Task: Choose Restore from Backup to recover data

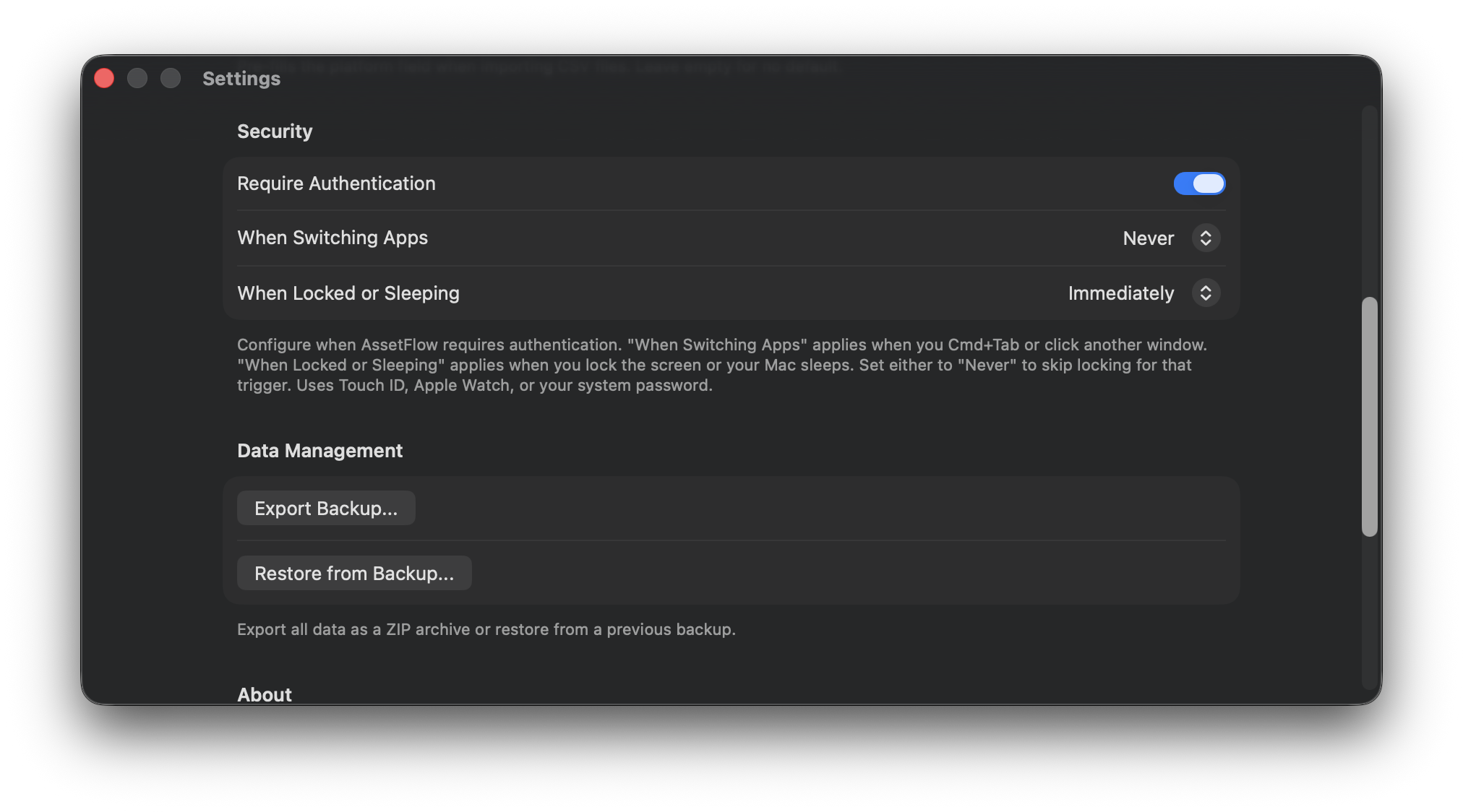Action: 353,573
